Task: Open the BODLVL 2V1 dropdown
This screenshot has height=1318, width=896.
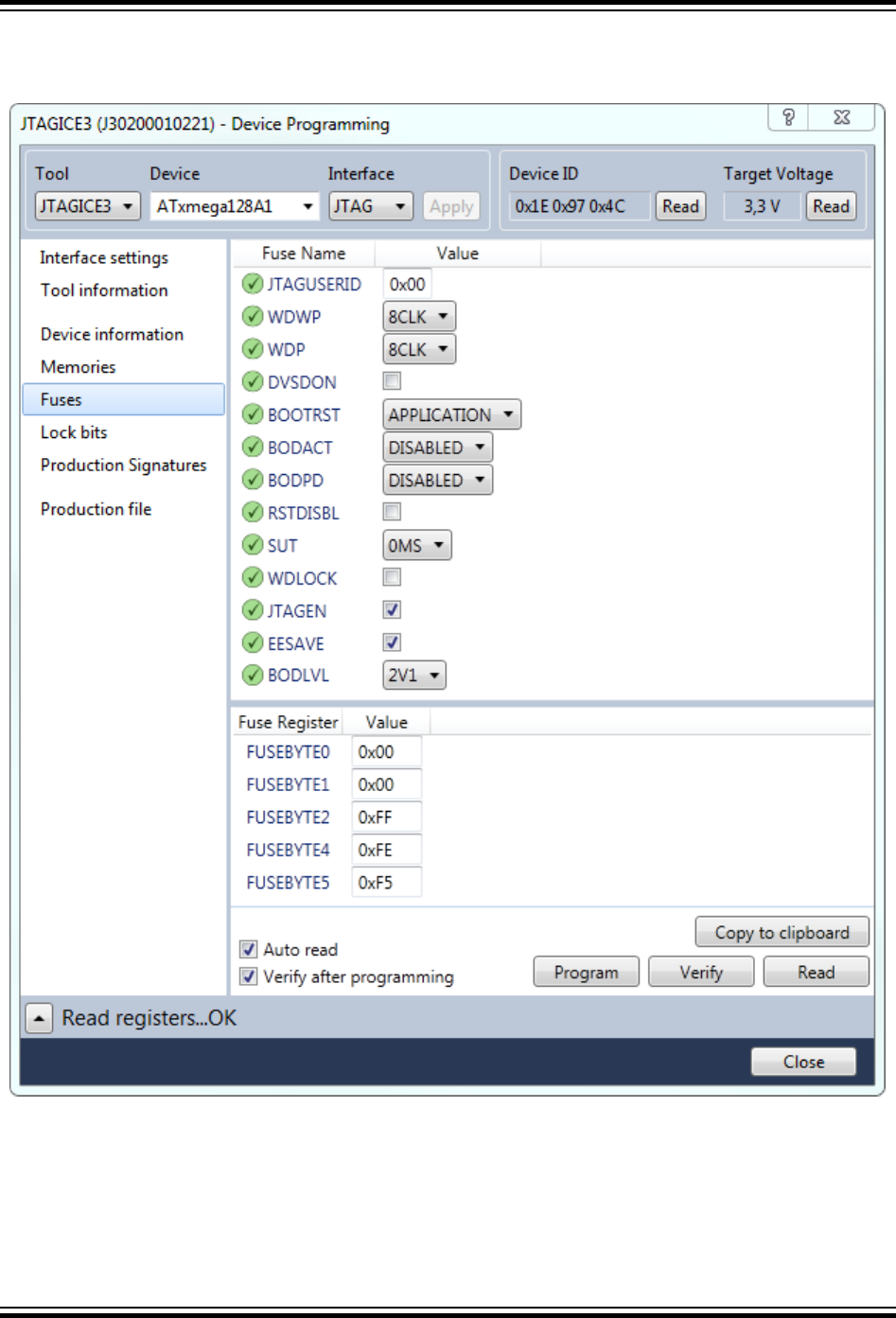Action: tap(414, 676)
